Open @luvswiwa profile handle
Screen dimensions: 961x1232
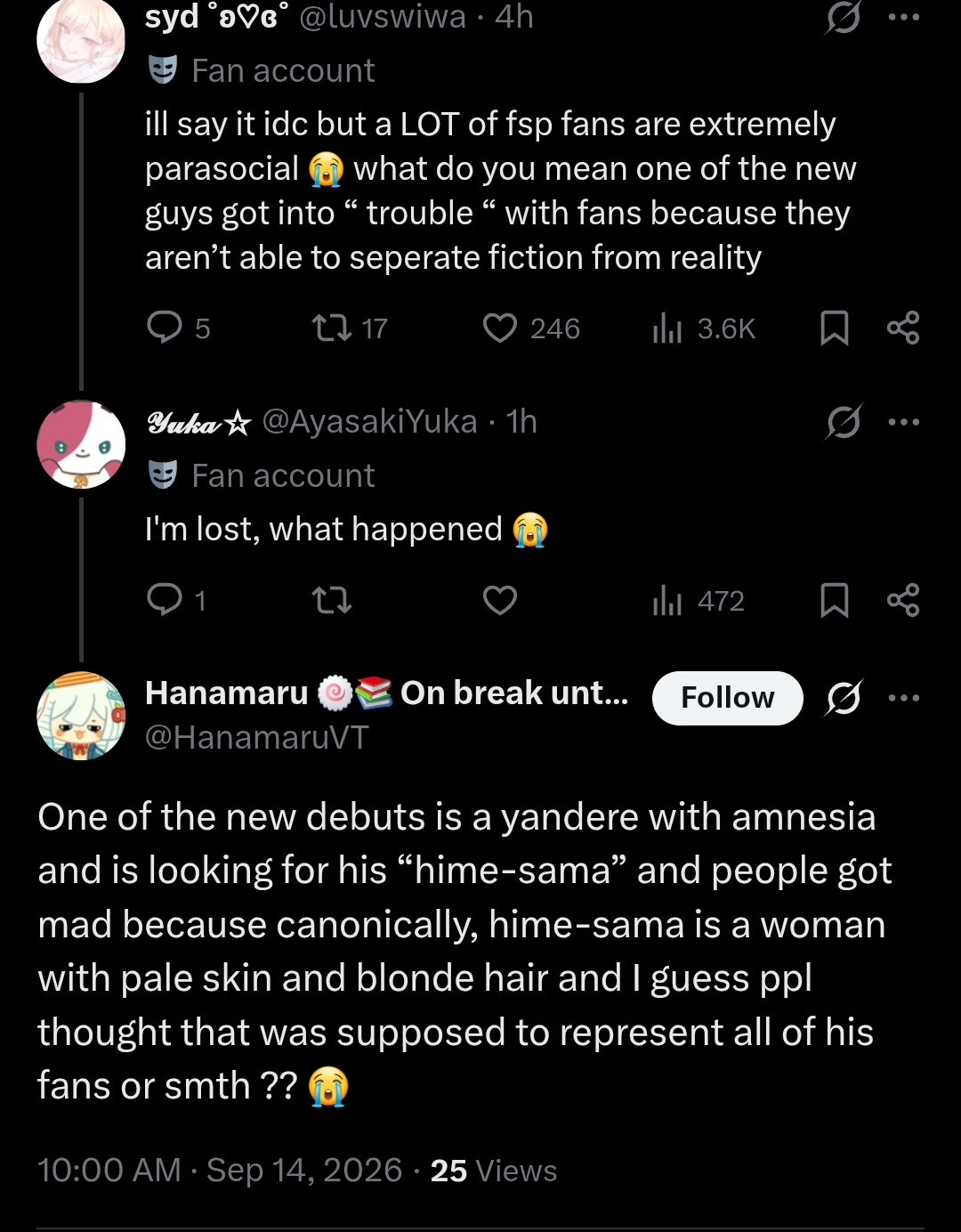pos(383,16)
